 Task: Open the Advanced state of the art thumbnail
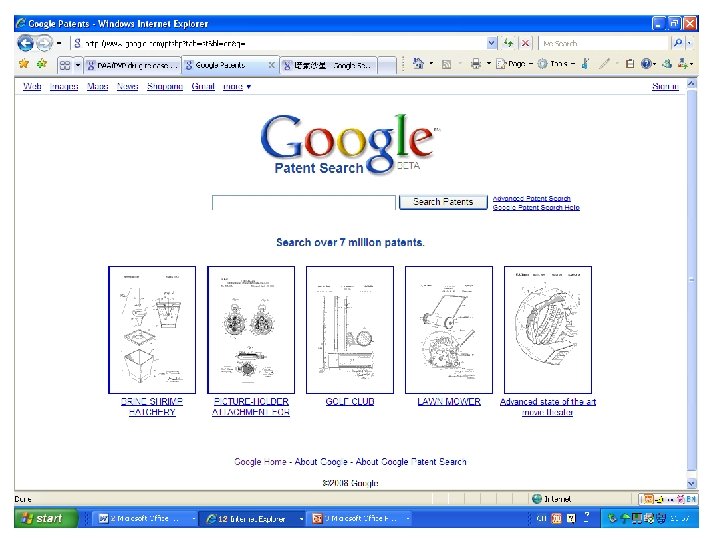click(x=548, y=330)
